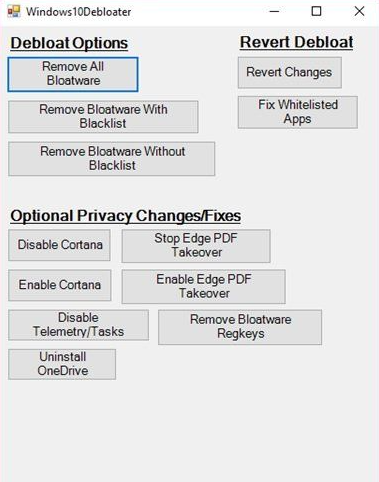Click the Optional Privacy Changes/Fixes heading
Image resolution: width=379 pixels, height=482 pixels.
click(x=126, y=216)
